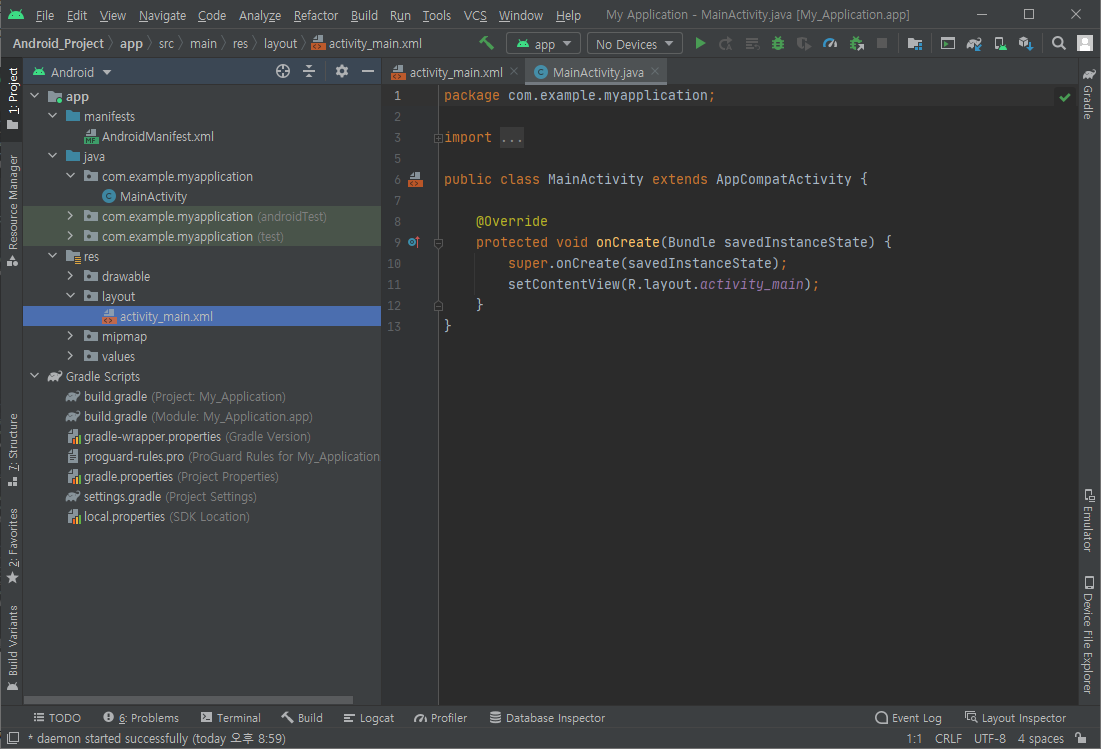The height and width of the screenshot is (749, 1101).
Task: Click the tool windows quick-access icon at bottom-left
Action: [x=12, y=738]
